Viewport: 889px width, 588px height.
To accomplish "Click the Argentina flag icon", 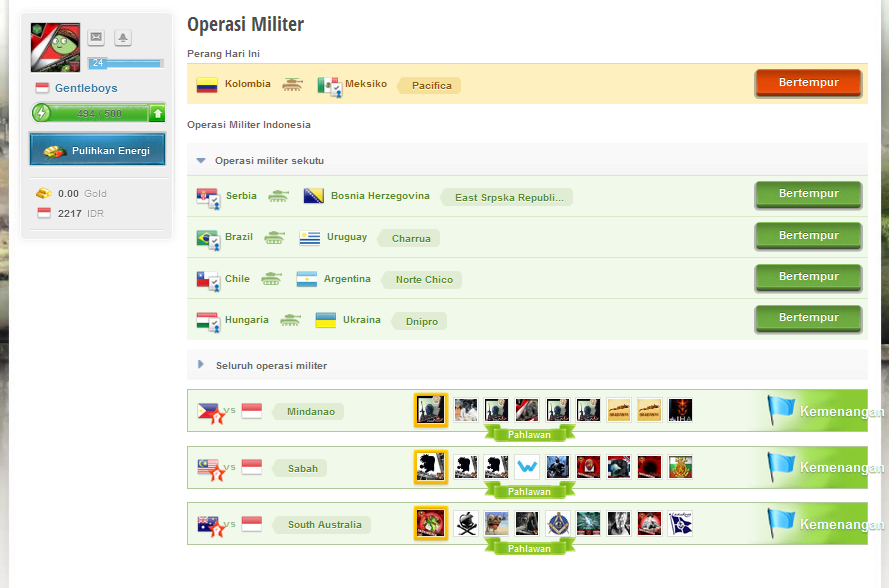I will (x=307, y=279).
